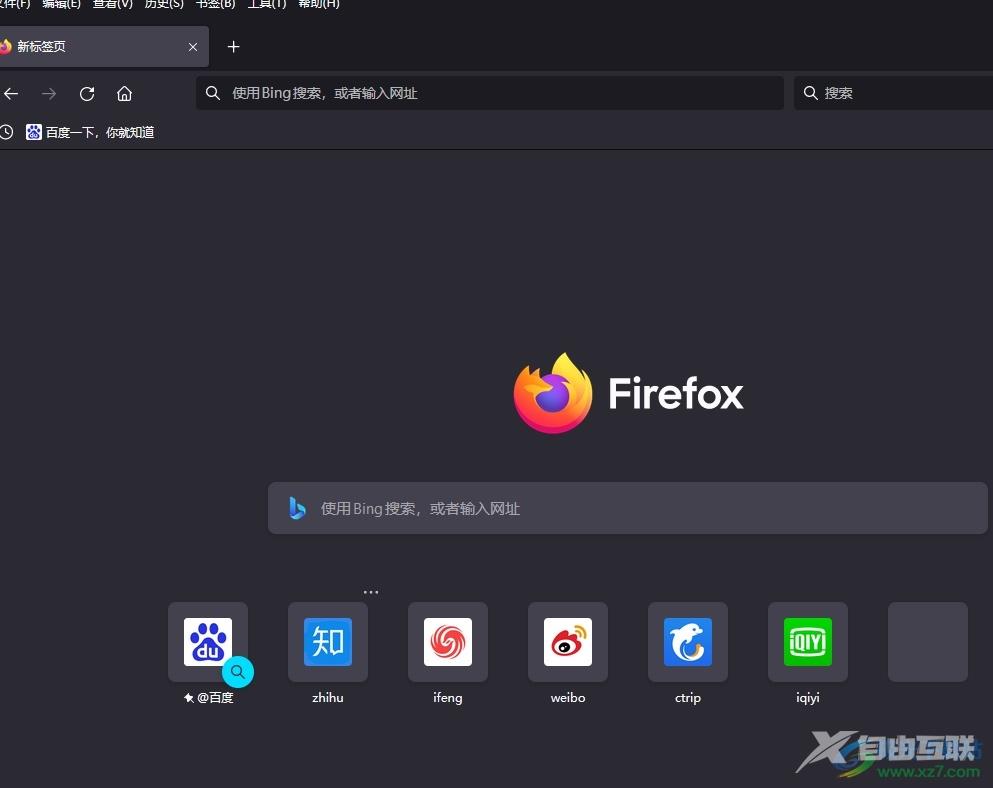Image resolution: width=993 pixels, height=788 pixels.
Task: Open the 百度 shortcut tile
Action: pos(208,642)
